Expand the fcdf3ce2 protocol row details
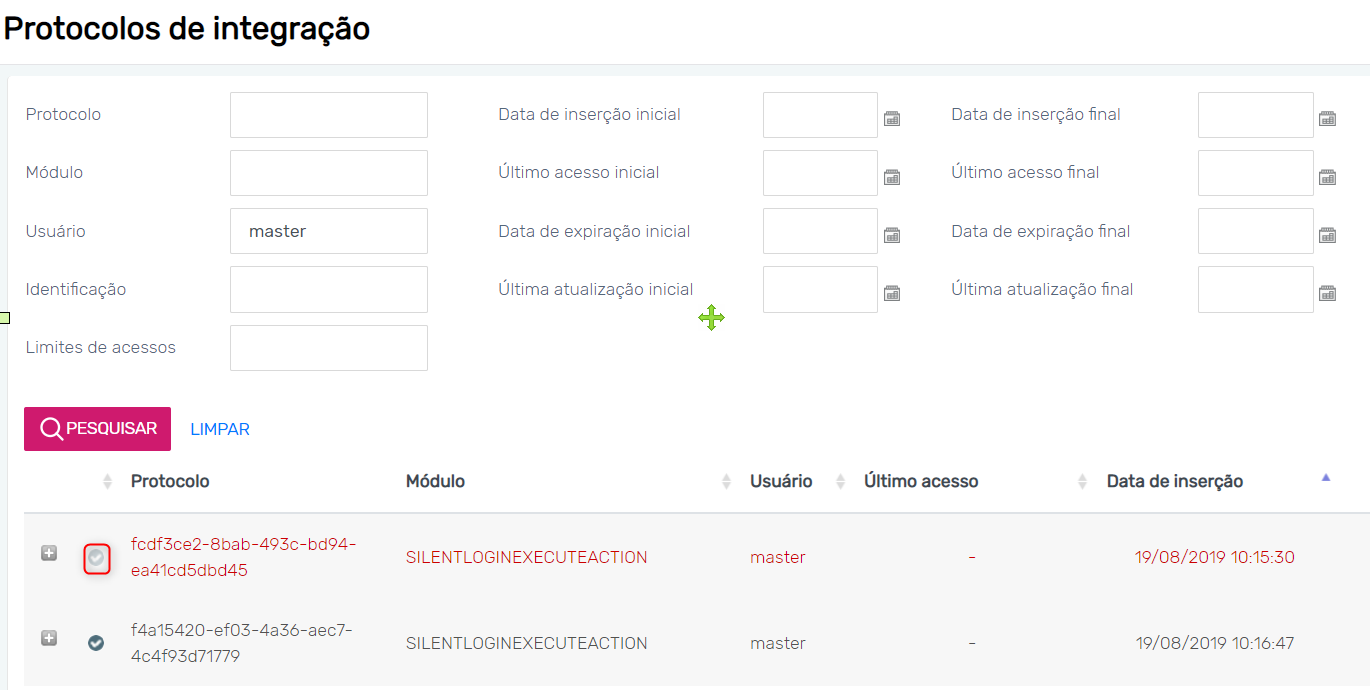 49,553
